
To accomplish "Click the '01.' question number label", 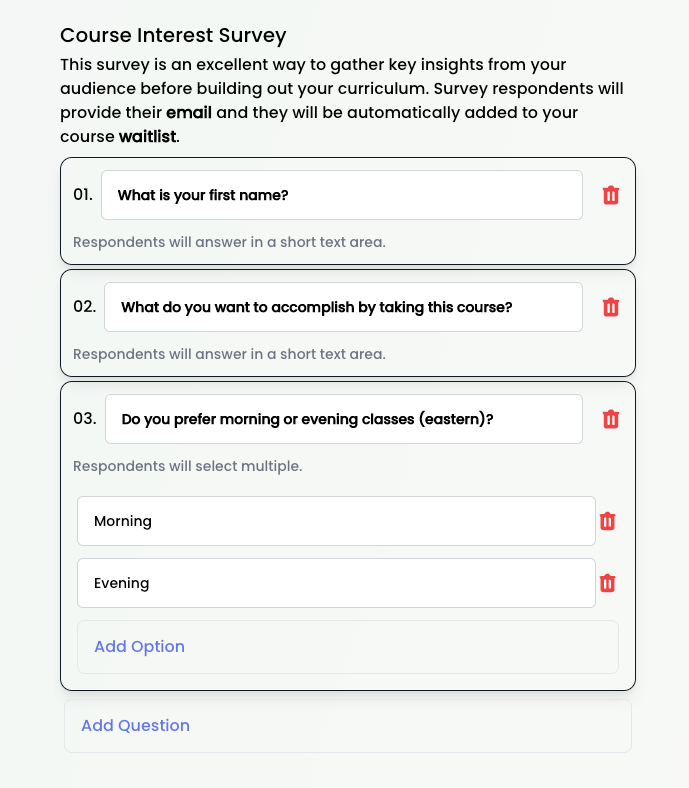I will [x=83, y=195].
